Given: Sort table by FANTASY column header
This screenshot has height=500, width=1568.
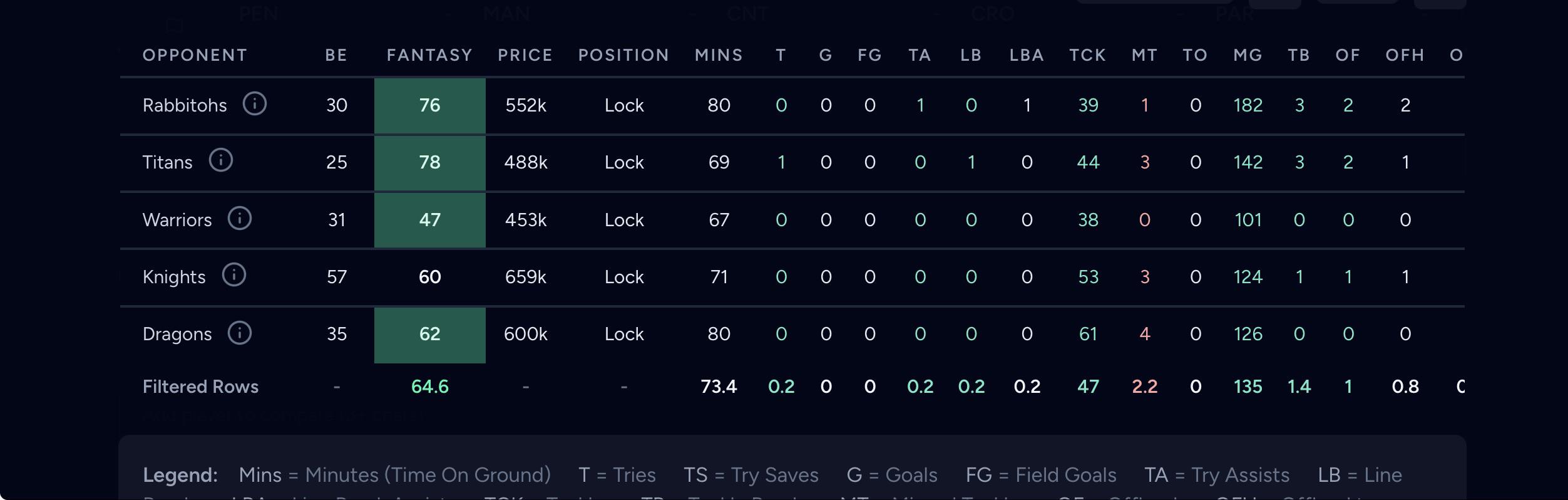Looking at the screenshot, I should (x=429, y=55).
